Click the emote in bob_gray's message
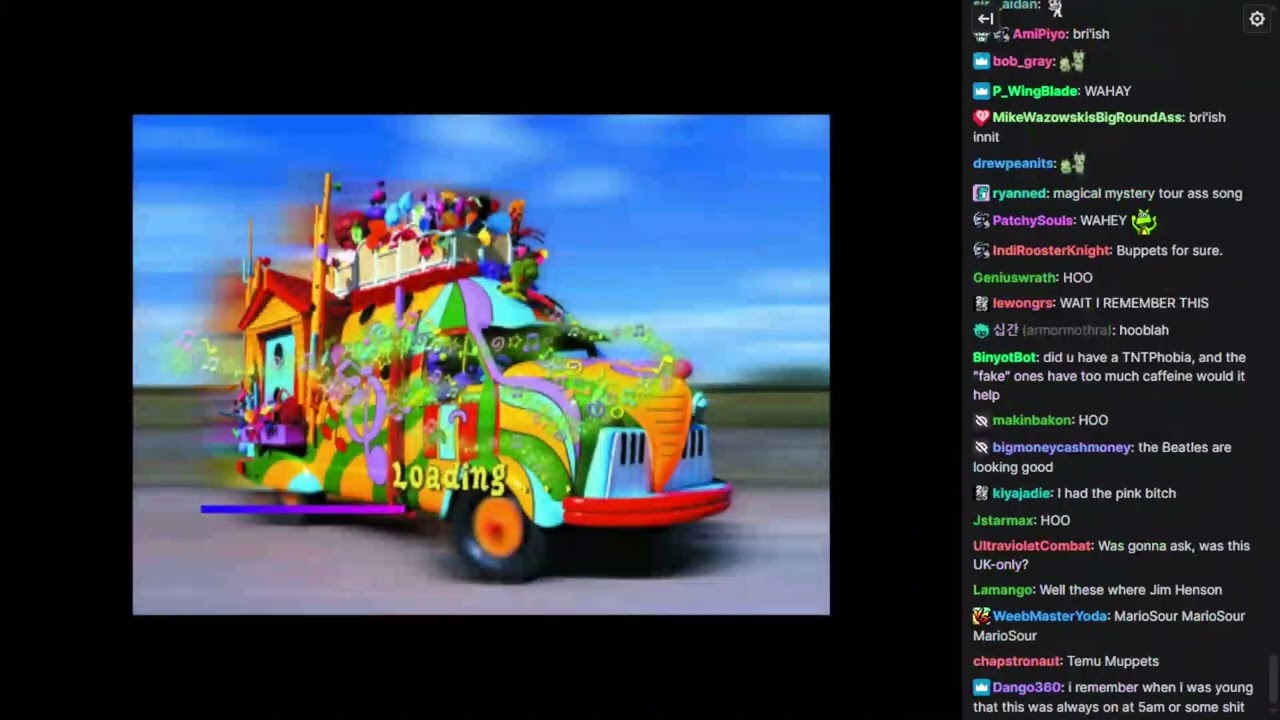 point(1072,62)
